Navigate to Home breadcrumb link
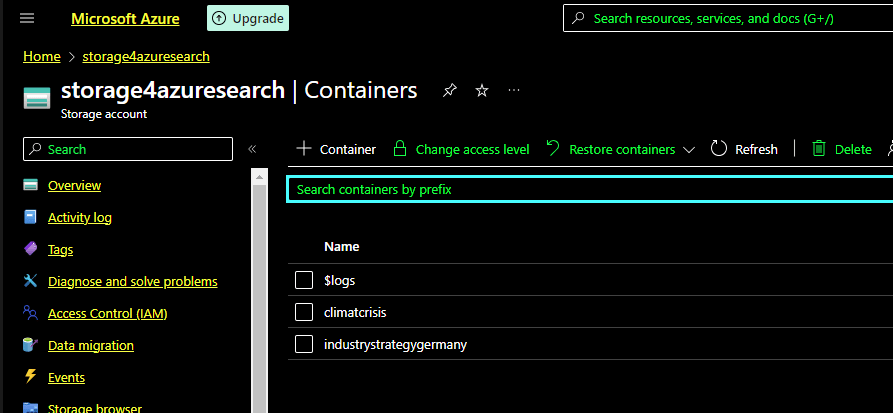 (x=42, y=56)
